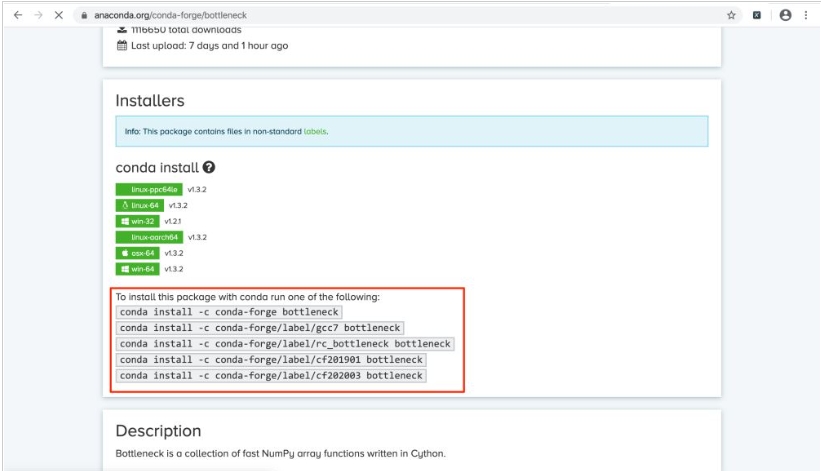Bookmark this page with the star icon
Image resolution: width=821 pixels, height=471 pixels.
pyautogui.click(x=731, y=16)
